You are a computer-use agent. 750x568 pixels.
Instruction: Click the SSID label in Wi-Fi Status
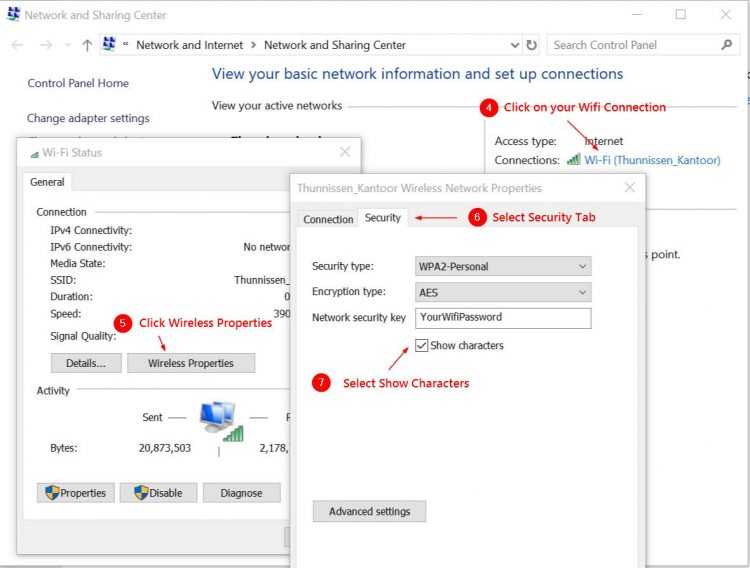[x=63, y=280]
